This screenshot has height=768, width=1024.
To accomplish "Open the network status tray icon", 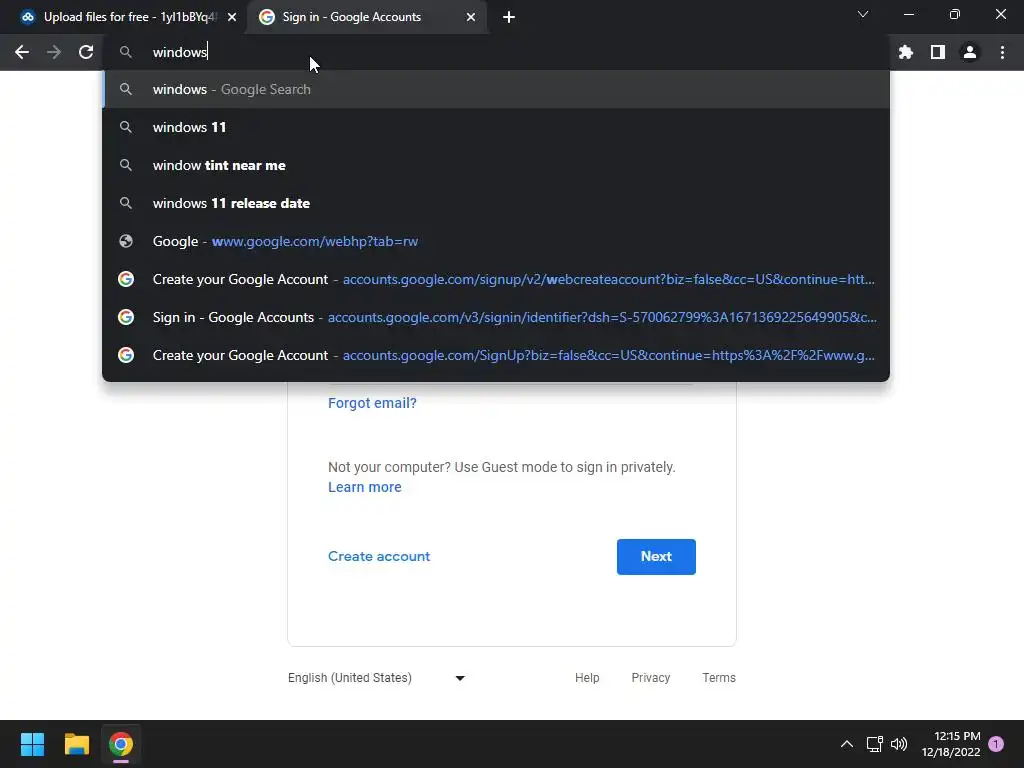I will pos(874,744).
